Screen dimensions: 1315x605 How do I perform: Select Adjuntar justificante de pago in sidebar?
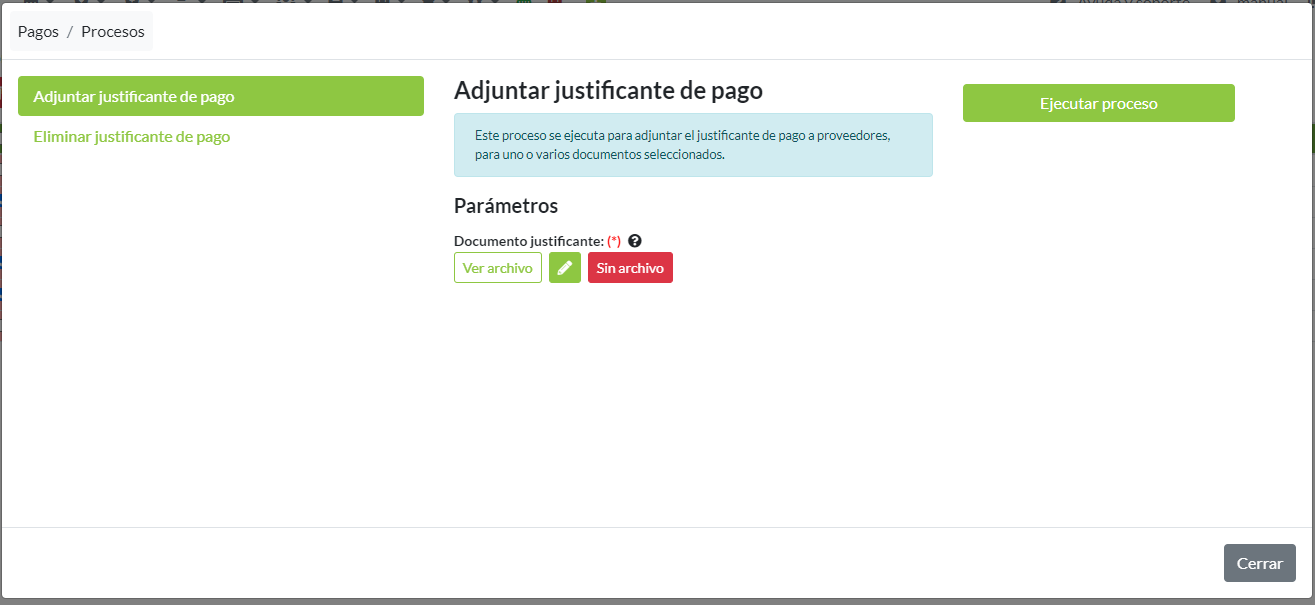(x=221, y=96)
